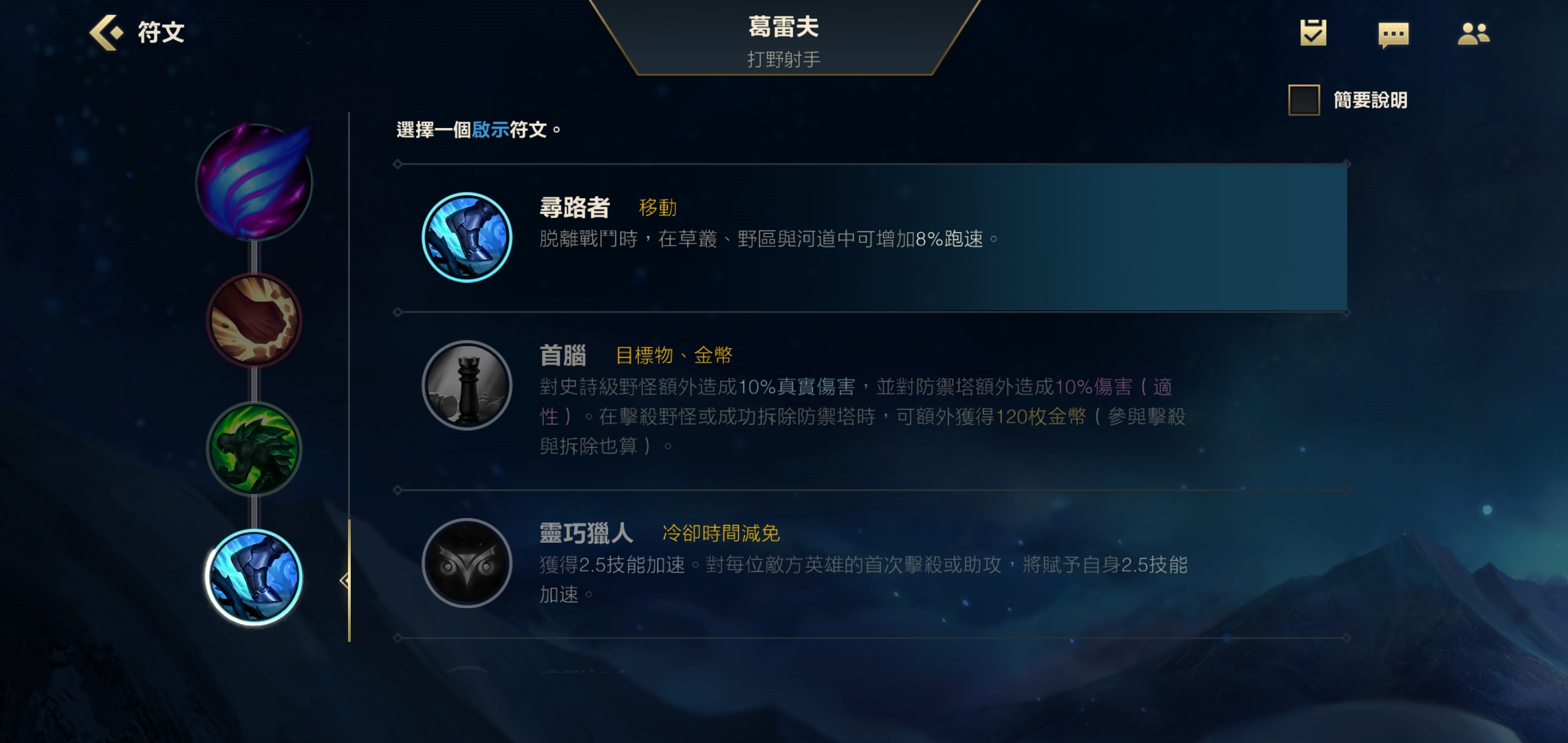Choose the 尋路者 rune icon
The width and height of the screenshot is (1568, 743).
[467, 237]
